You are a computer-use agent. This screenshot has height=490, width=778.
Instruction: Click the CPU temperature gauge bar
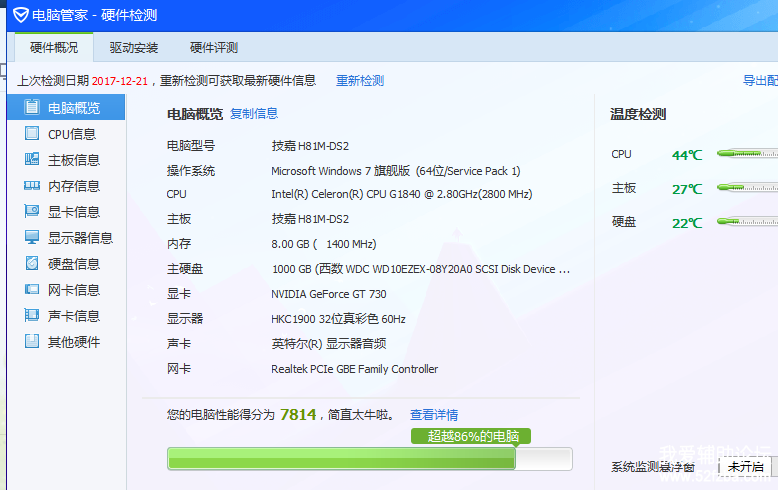pos(747,154)
